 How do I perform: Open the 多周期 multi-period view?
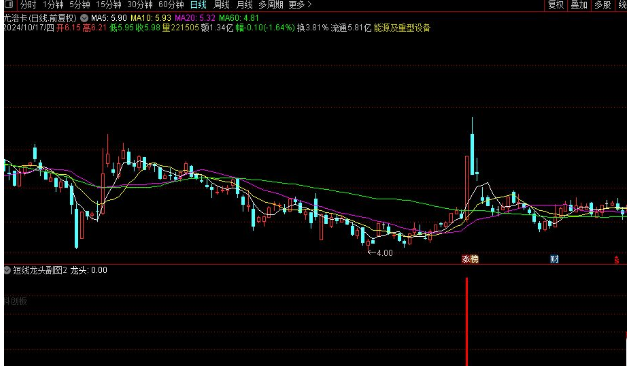(271, 5)
